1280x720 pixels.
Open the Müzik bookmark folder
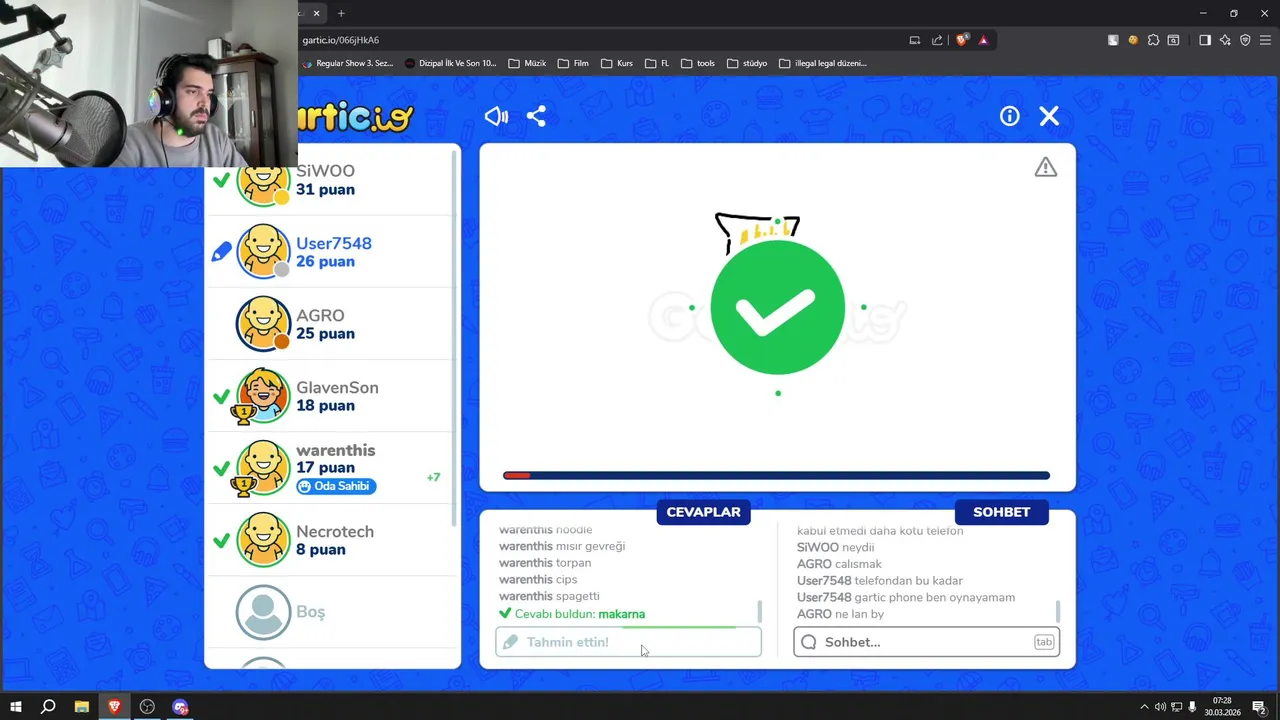click(x=527, y=63)
